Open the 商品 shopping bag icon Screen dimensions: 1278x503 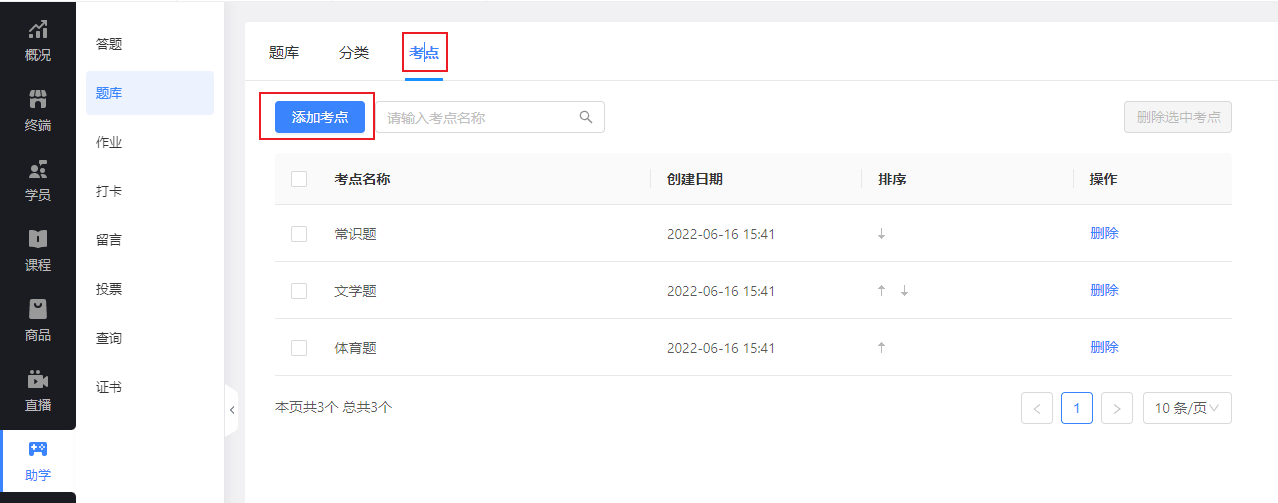(x=38, y=309)
